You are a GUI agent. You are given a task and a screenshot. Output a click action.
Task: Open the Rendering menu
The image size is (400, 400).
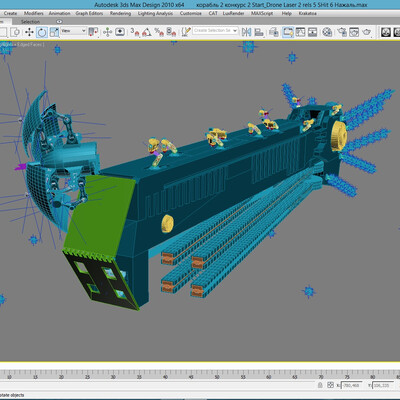120,13
